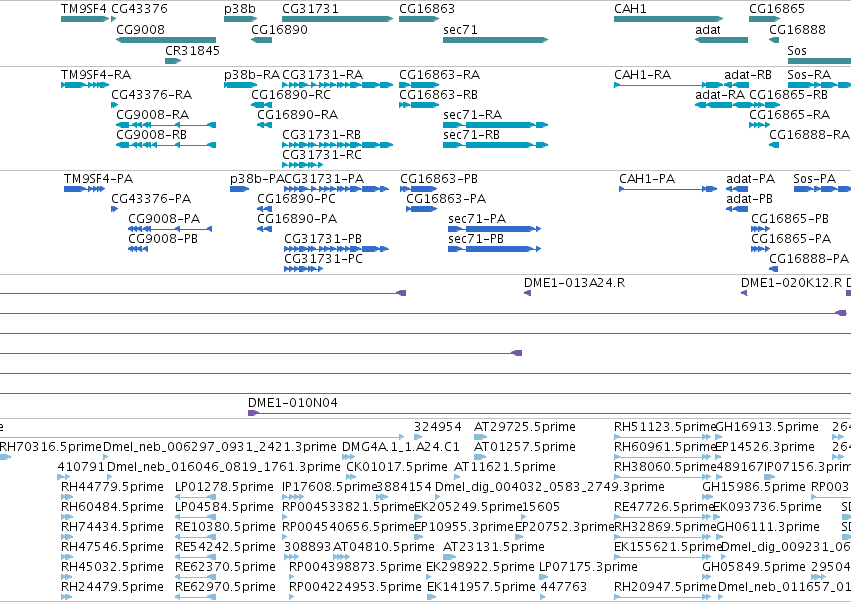Select the adat-RB label

tap(748, 74)
